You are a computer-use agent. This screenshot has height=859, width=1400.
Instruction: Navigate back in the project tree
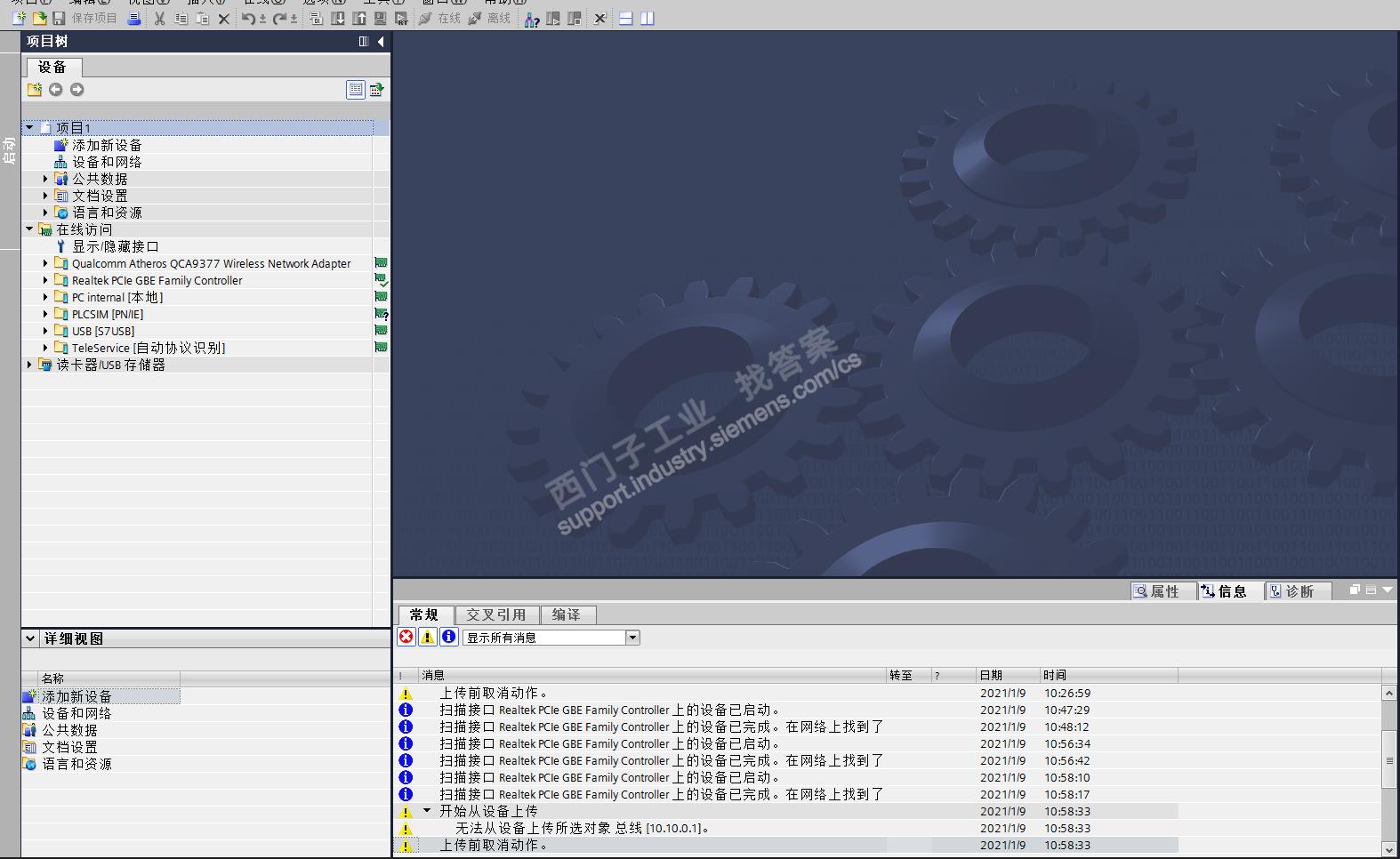[56, 89]
